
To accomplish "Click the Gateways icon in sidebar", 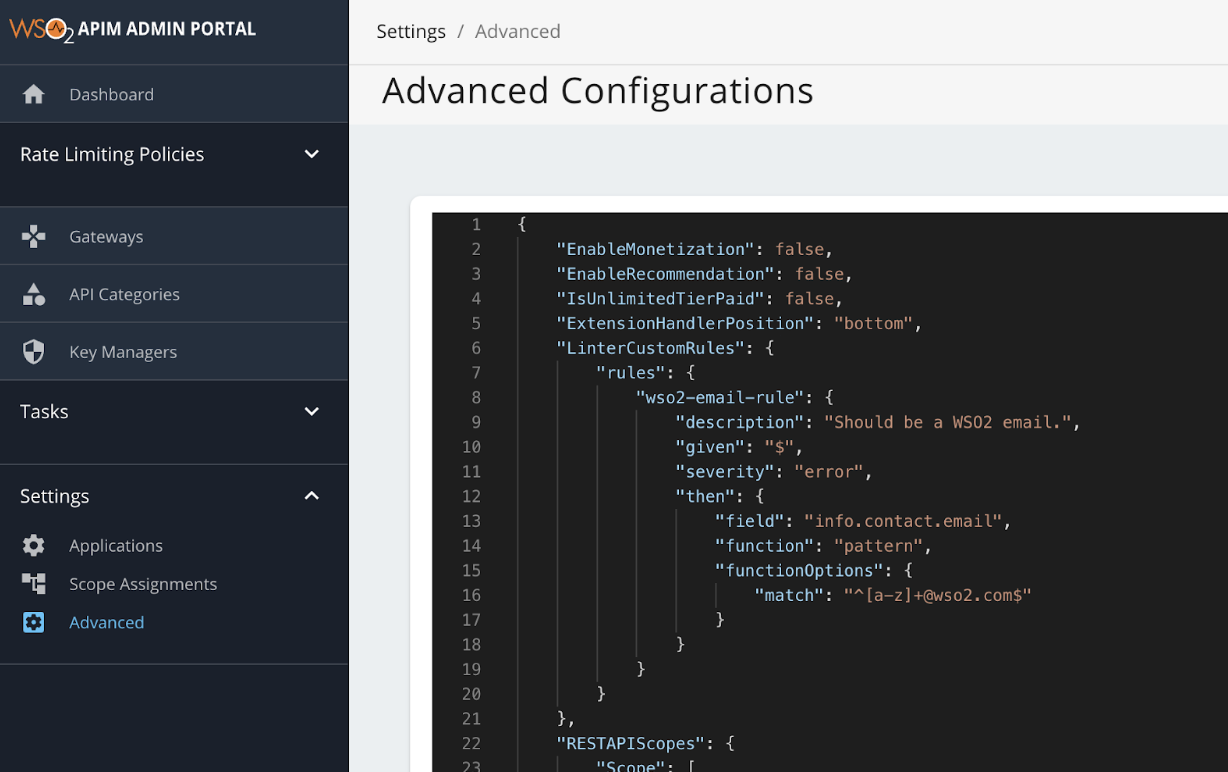I will (x=34, y=236).
